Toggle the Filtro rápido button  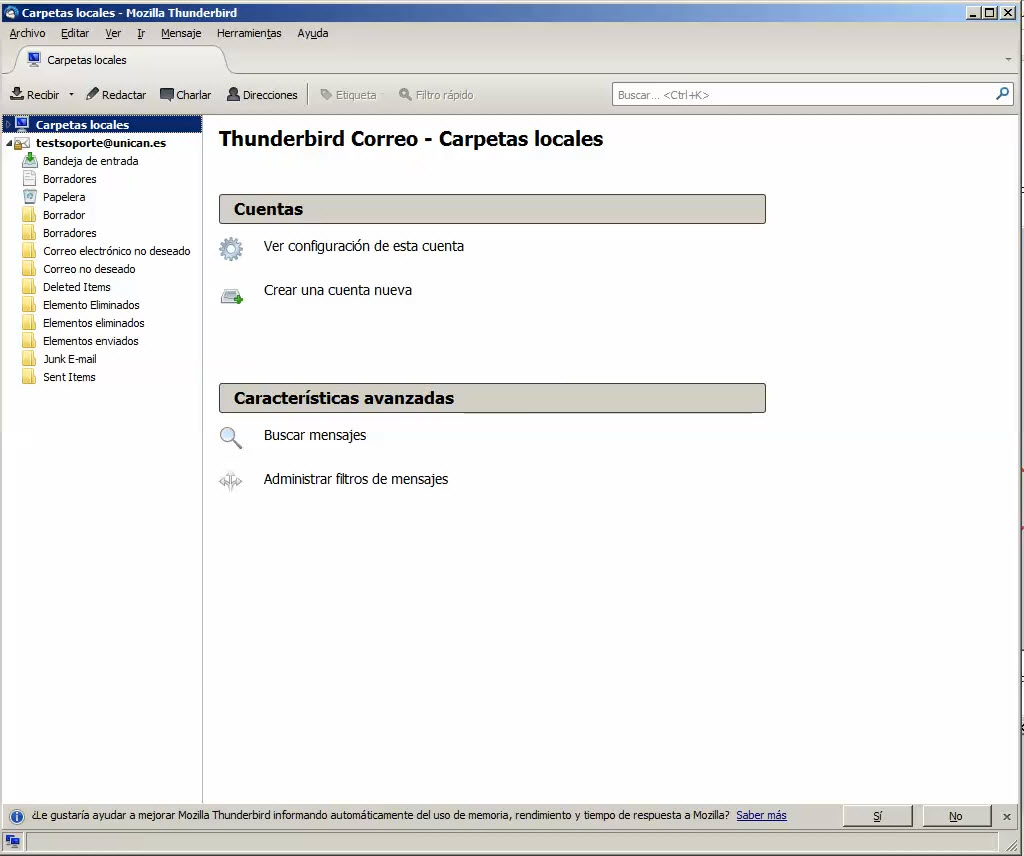click(x=436, y=95)
